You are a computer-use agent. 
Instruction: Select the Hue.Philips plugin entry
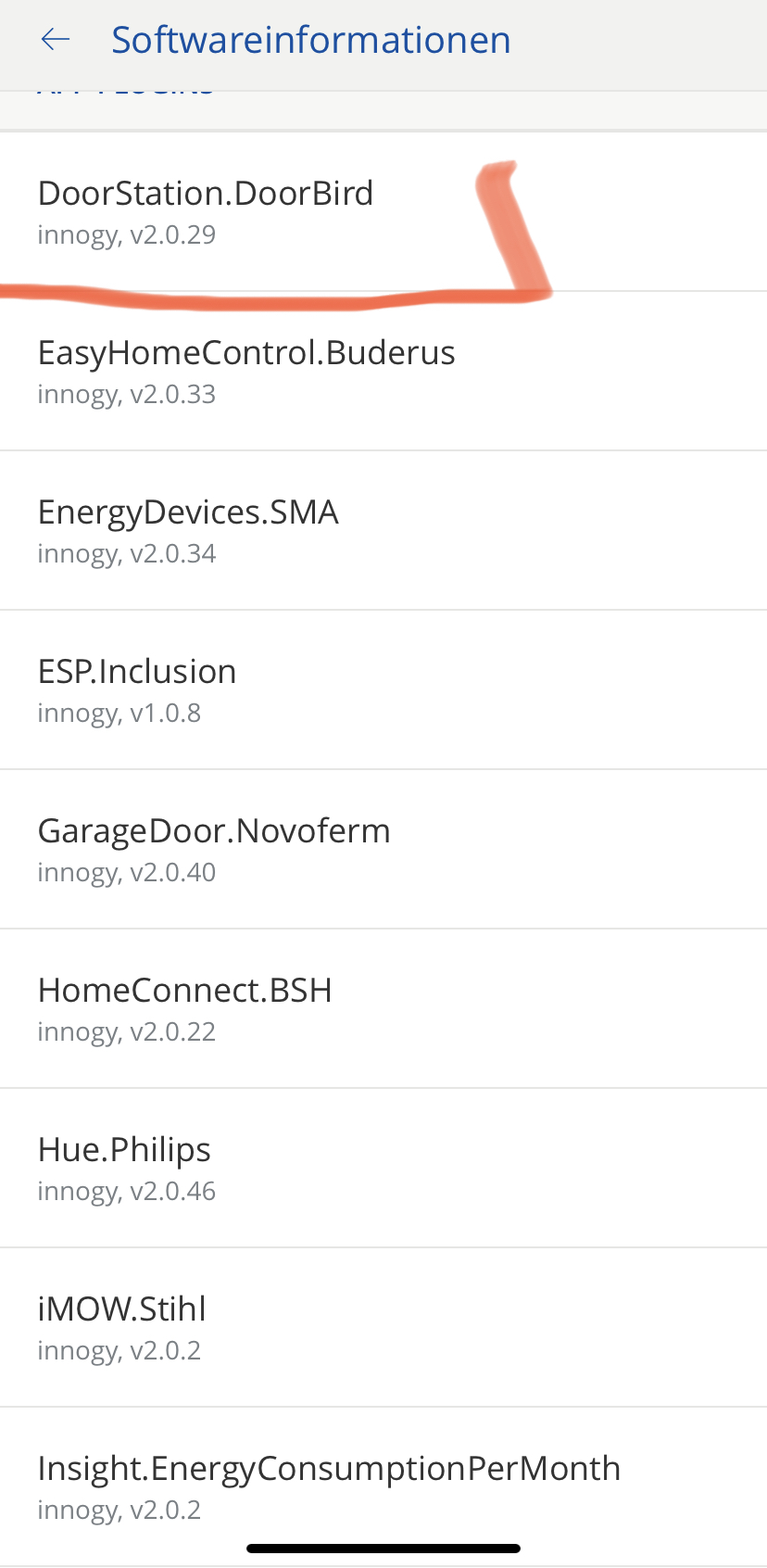pos(124,1150)
